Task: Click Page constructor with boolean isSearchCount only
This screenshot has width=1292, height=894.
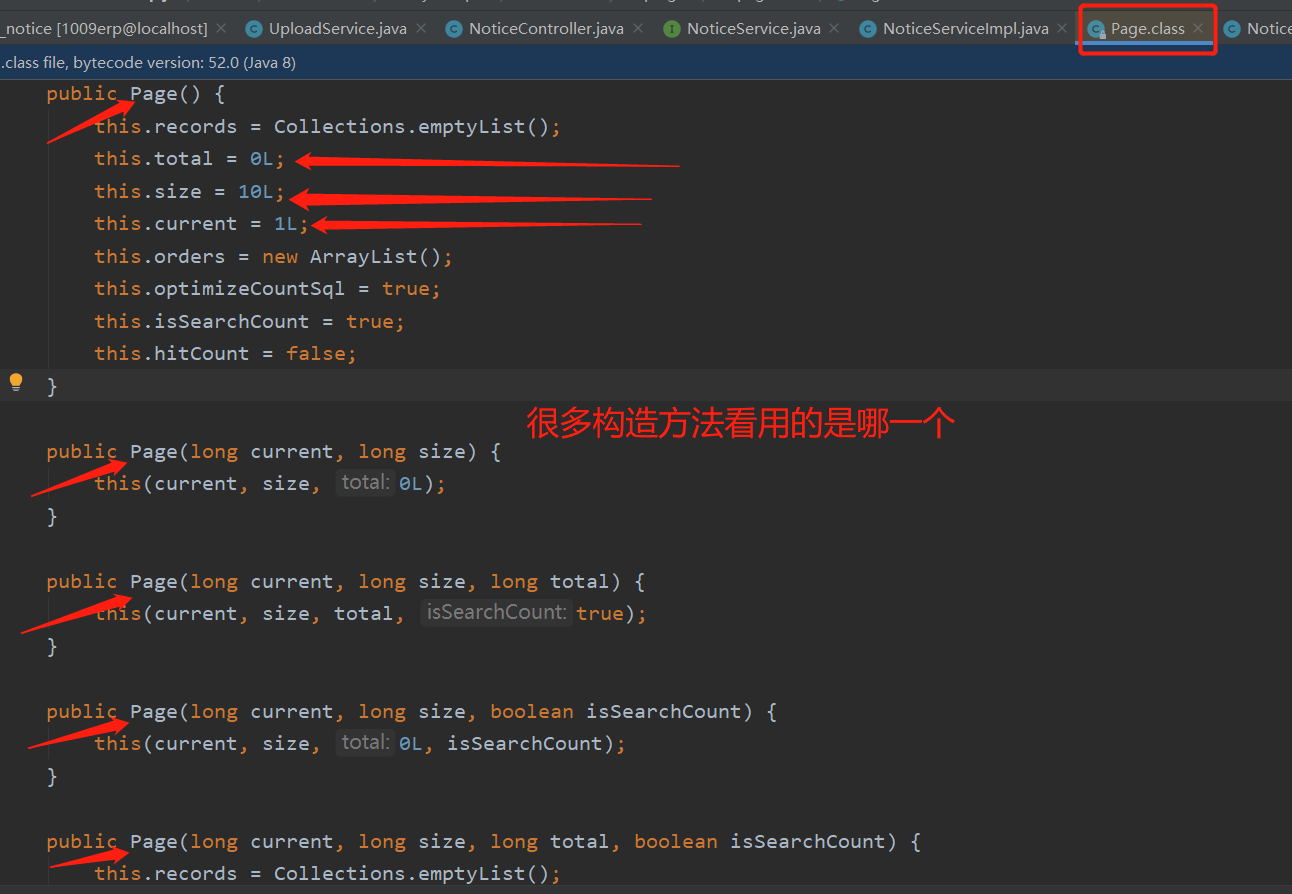Action: [442, 712]
